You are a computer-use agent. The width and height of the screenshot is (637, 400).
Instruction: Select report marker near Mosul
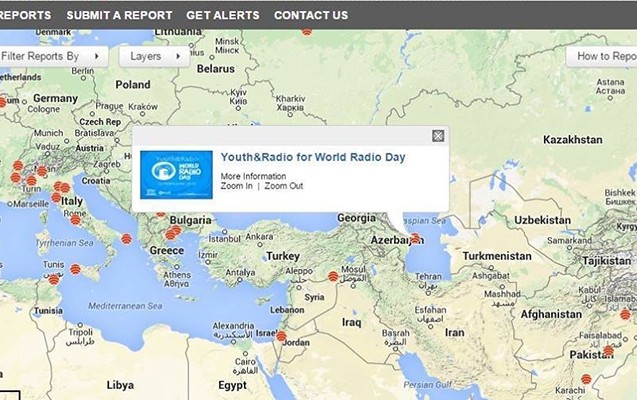pos(333,277)
